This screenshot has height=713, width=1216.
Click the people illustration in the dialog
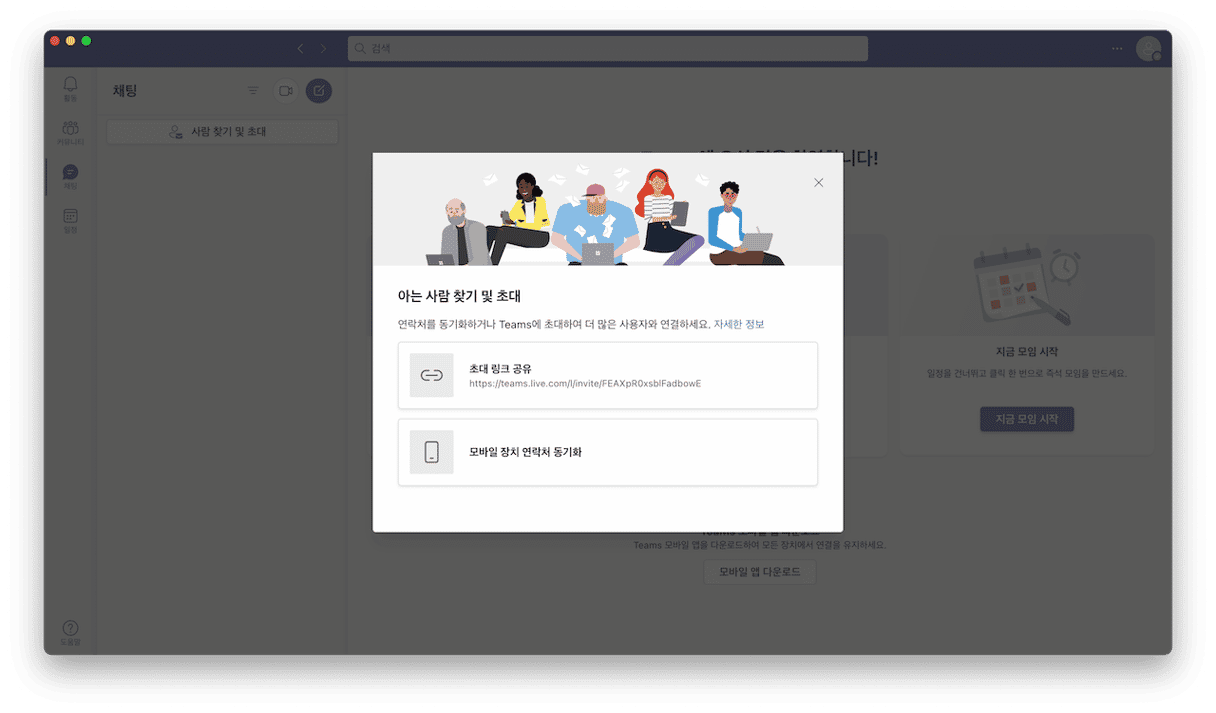point(606,217)
